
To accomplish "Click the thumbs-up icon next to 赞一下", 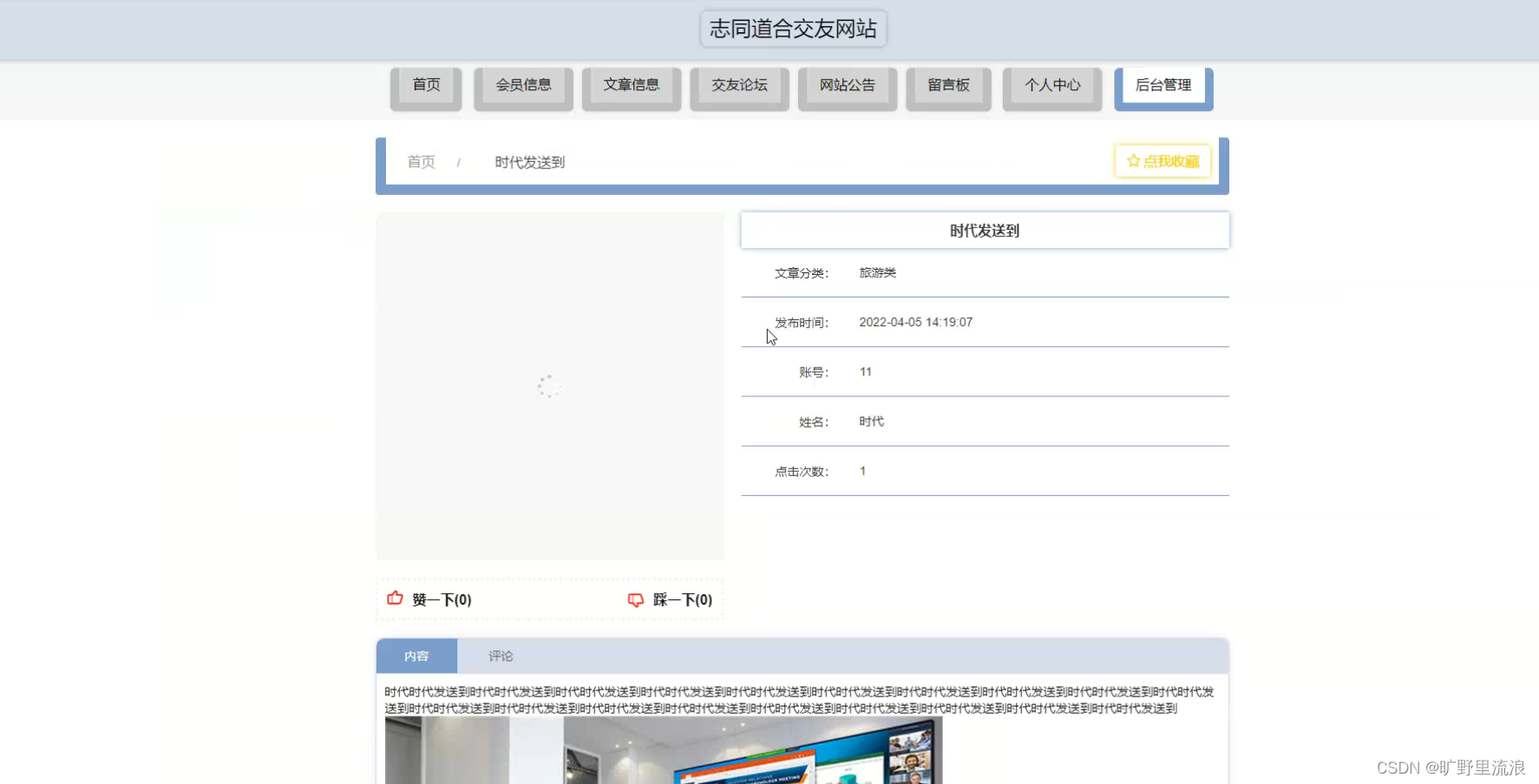I will (x=395, y=598).
